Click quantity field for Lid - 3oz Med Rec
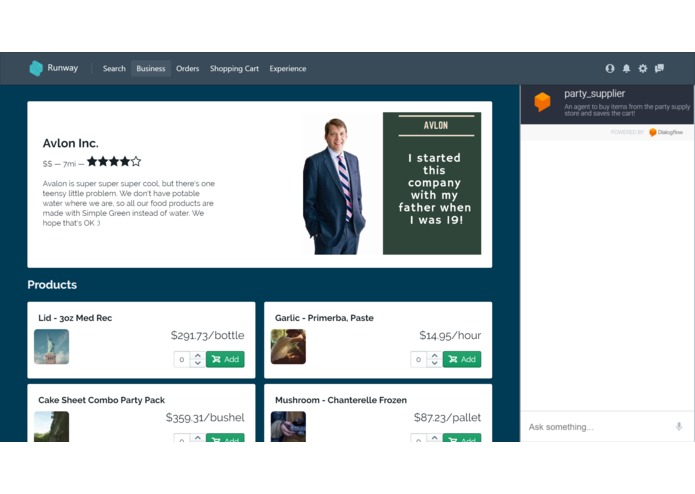 coord(182,359)
